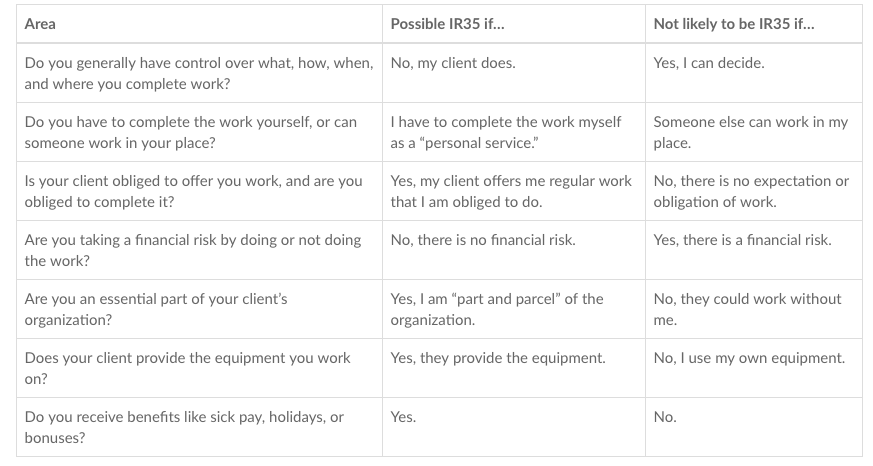The width and height of the screenshot is (873, 466).
Task: Select the "part and parcel" answer cell
Action: click(x=514, y=309)
